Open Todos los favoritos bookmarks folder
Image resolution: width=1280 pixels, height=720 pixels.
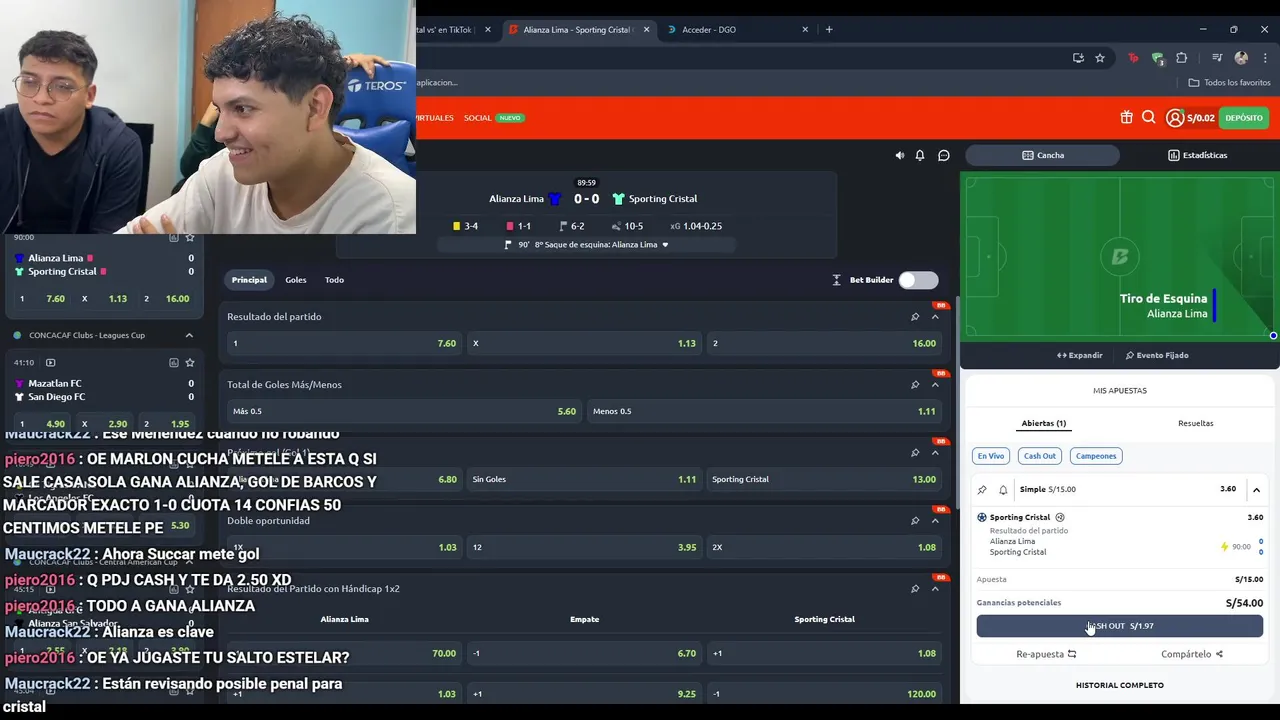pyautogui.click(x=1229, y=83)
